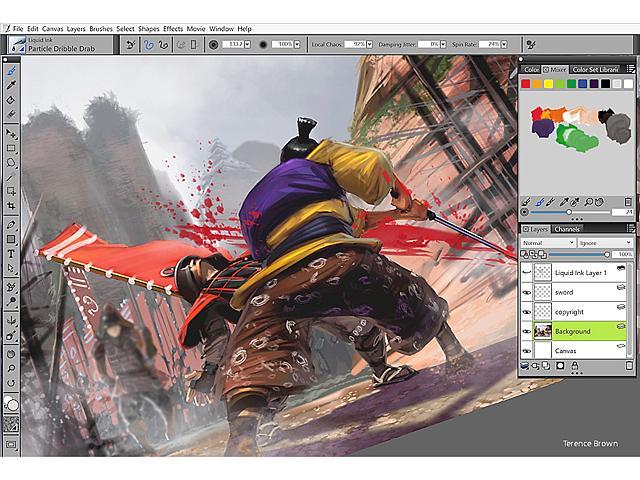Open brush selector Particle Dribble Drab
Image resolution: width=640 pixels, height=480 pixels.
[x=60, y=44]
